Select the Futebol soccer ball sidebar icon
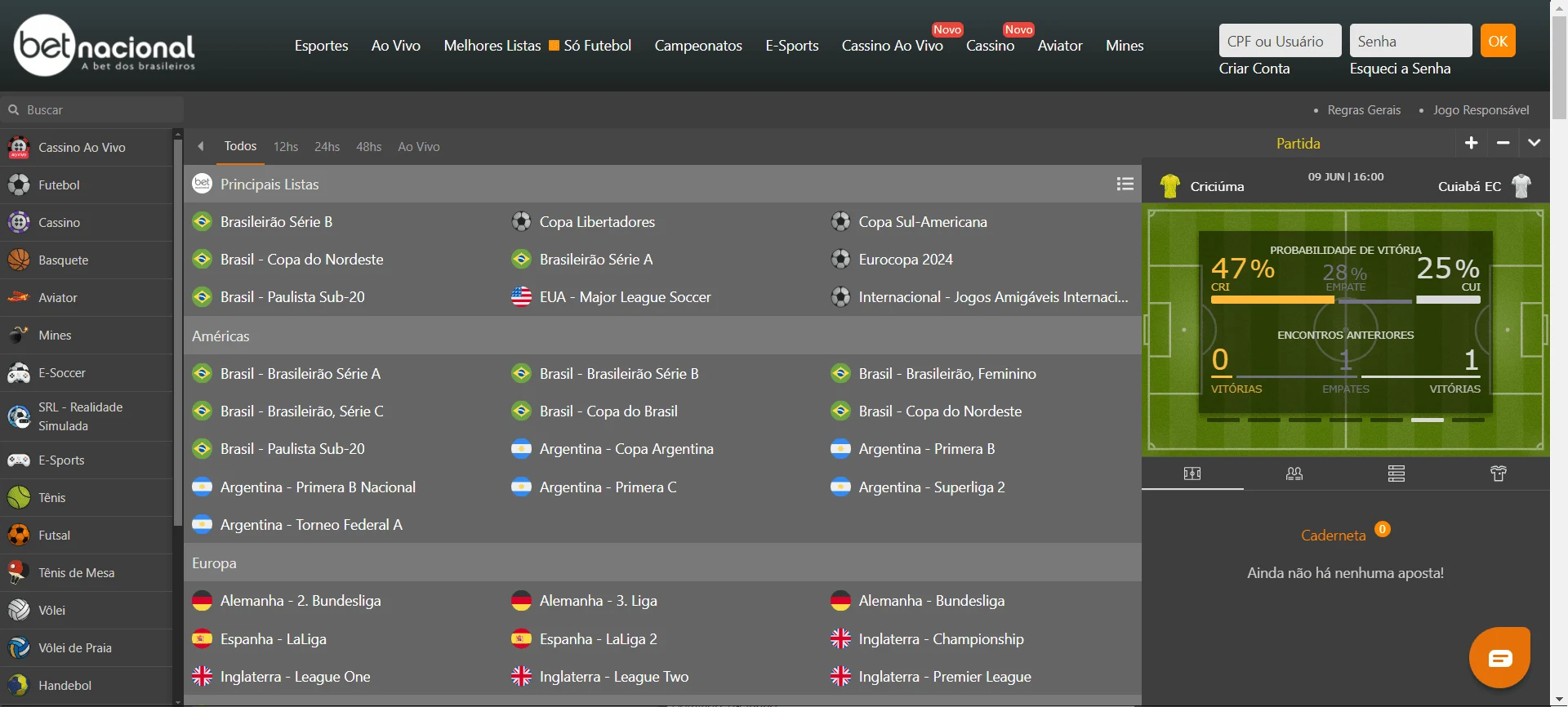This screenshot has width=1568, height=707. click(19, 185)
